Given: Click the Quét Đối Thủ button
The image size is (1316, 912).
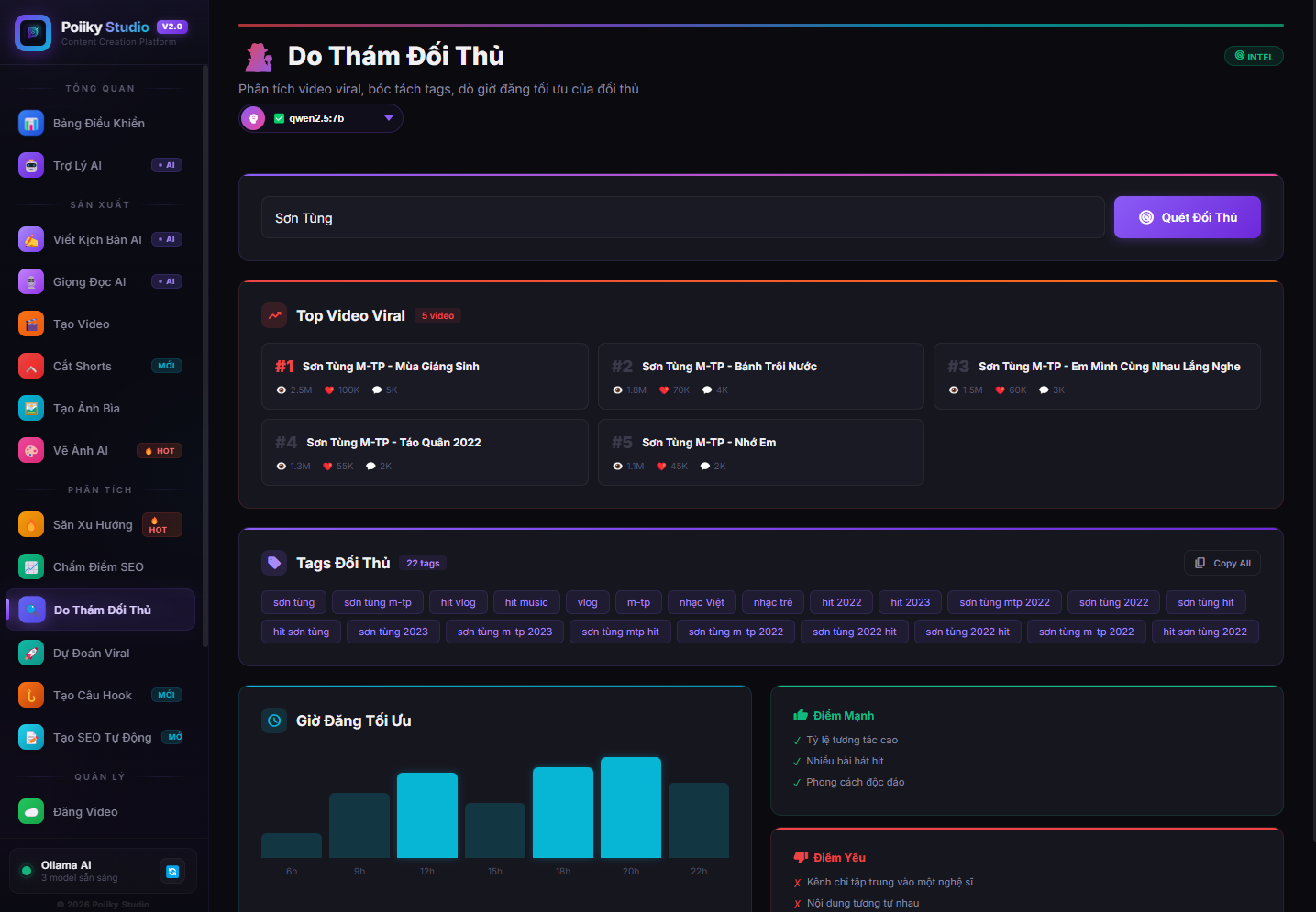Looking at the screenshot, I should pos(1187,217).
